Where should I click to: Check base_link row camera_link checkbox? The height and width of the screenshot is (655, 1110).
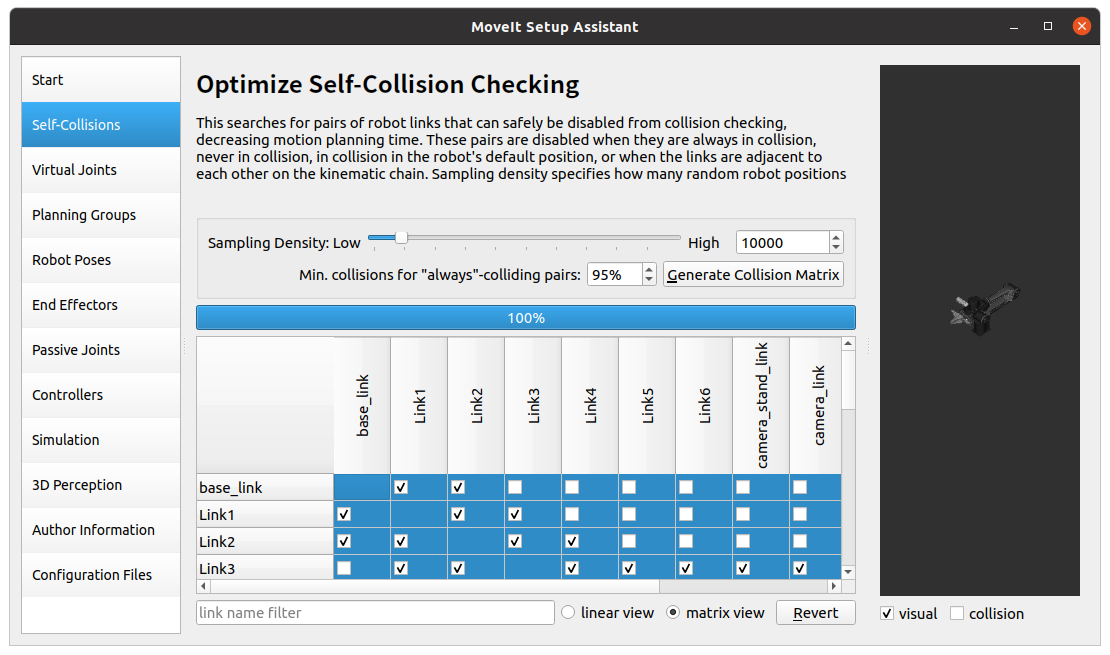(x=800, y=487)
